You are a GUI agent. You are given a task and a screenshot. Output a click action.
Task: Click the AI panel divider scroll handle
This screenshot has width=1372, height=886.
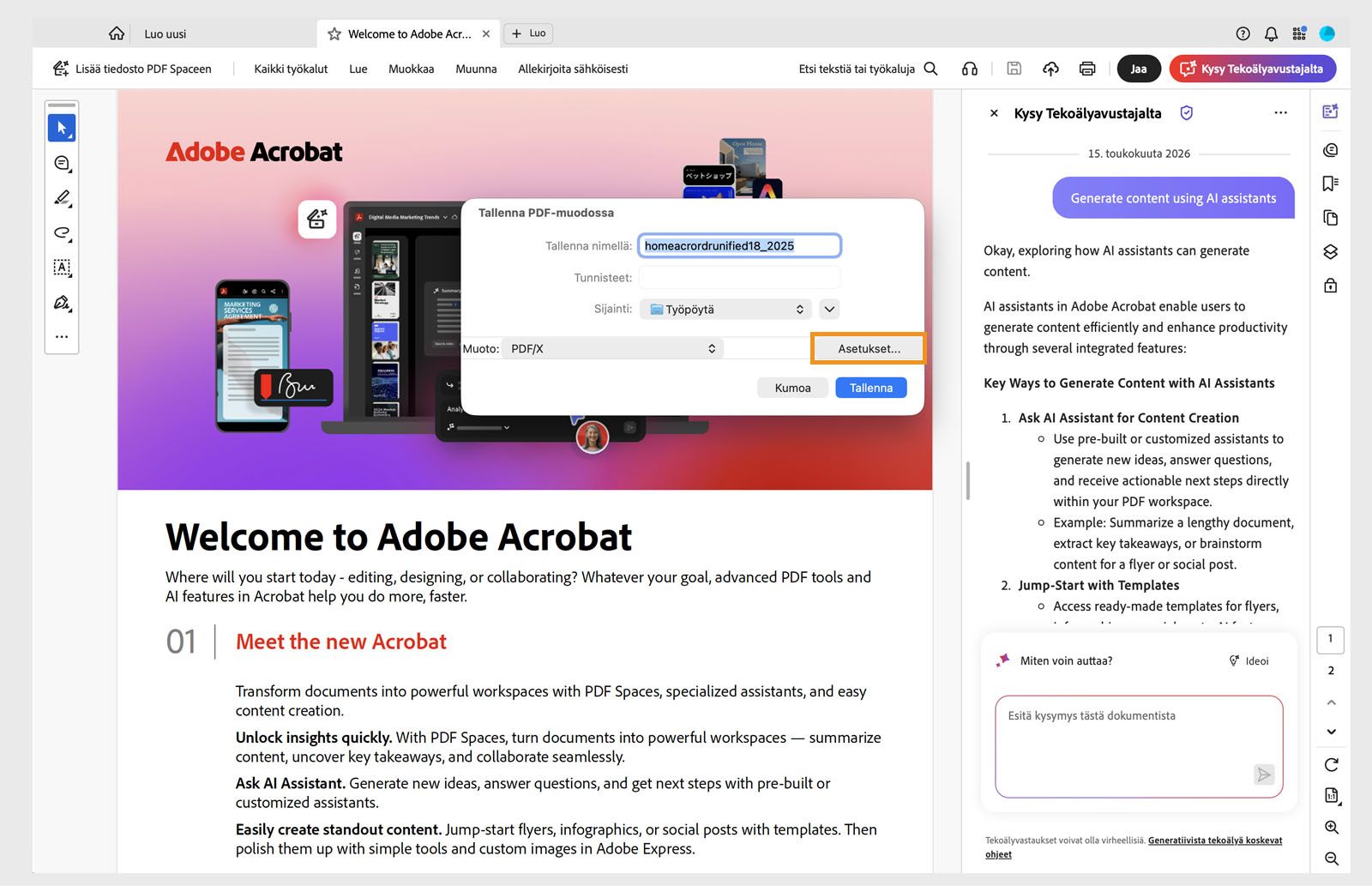[967, 480]
